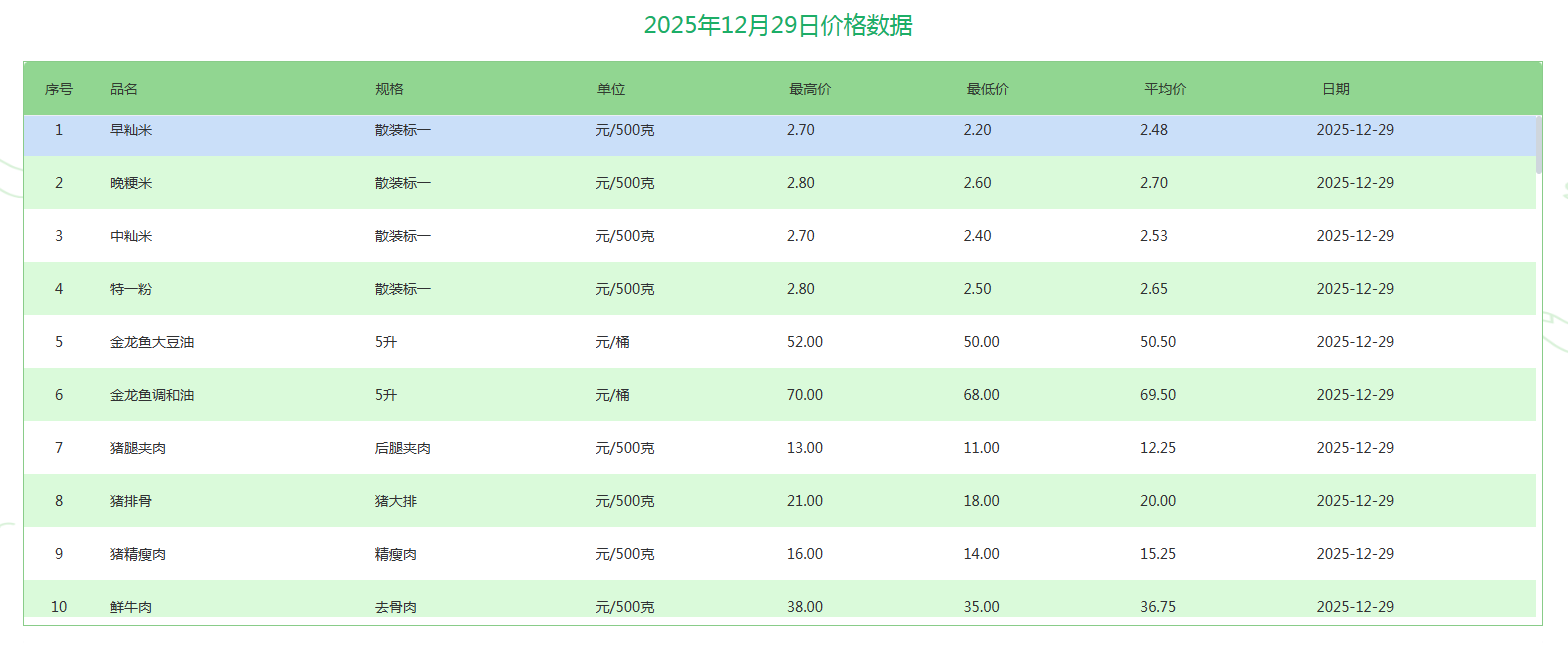Click the 单位 column header

click(611, 89)
